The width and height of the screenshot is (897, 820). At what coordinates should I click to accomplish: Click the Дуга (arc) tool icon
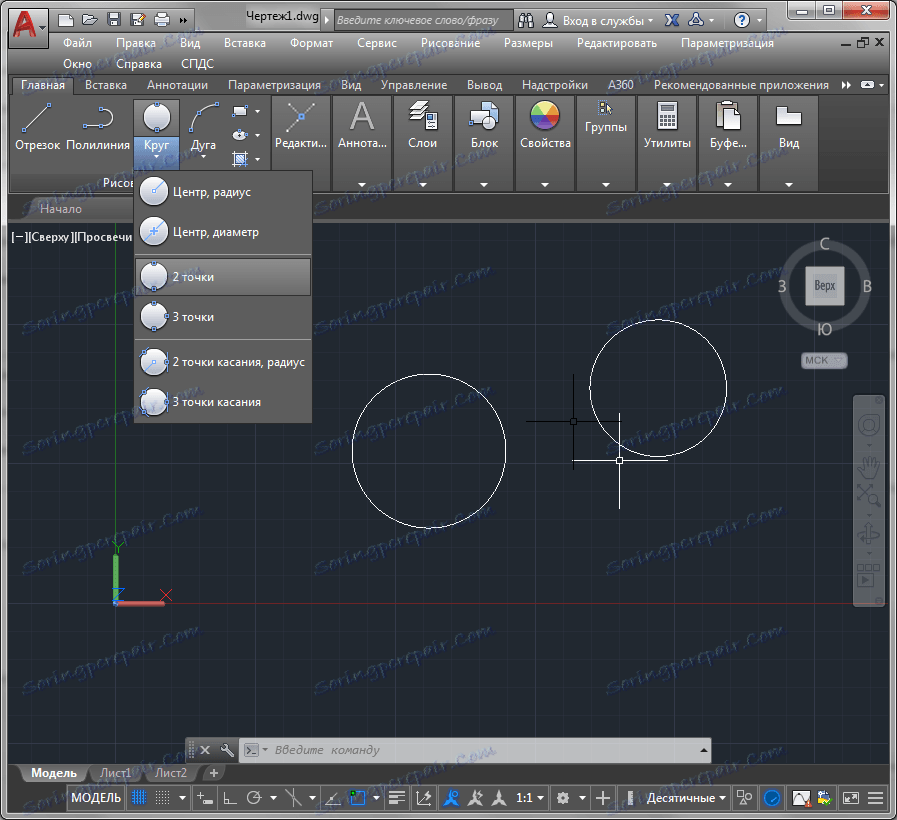tap(204, 117)
